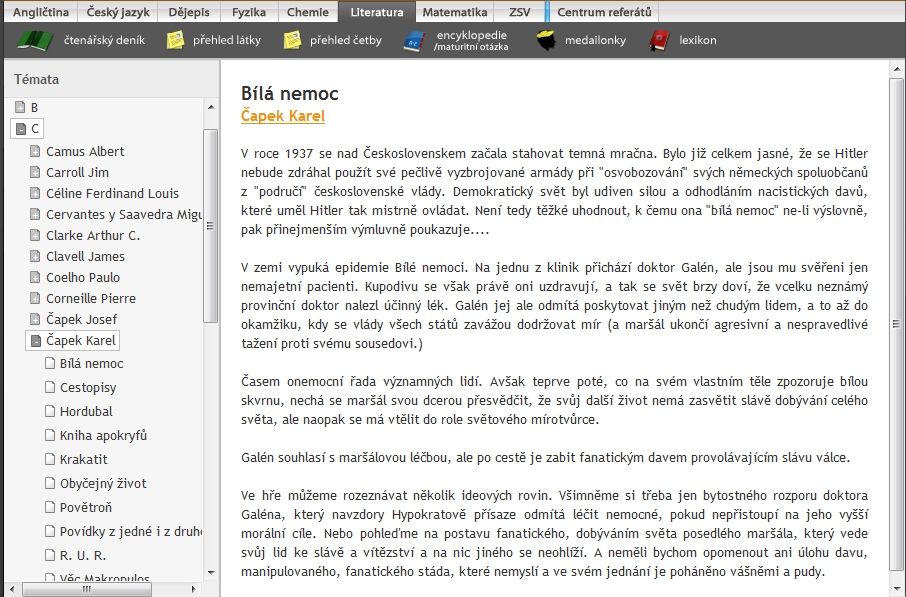Click the topics tree scroll right arrow
Screen dimensions: 906x597
tap(194, 589)
